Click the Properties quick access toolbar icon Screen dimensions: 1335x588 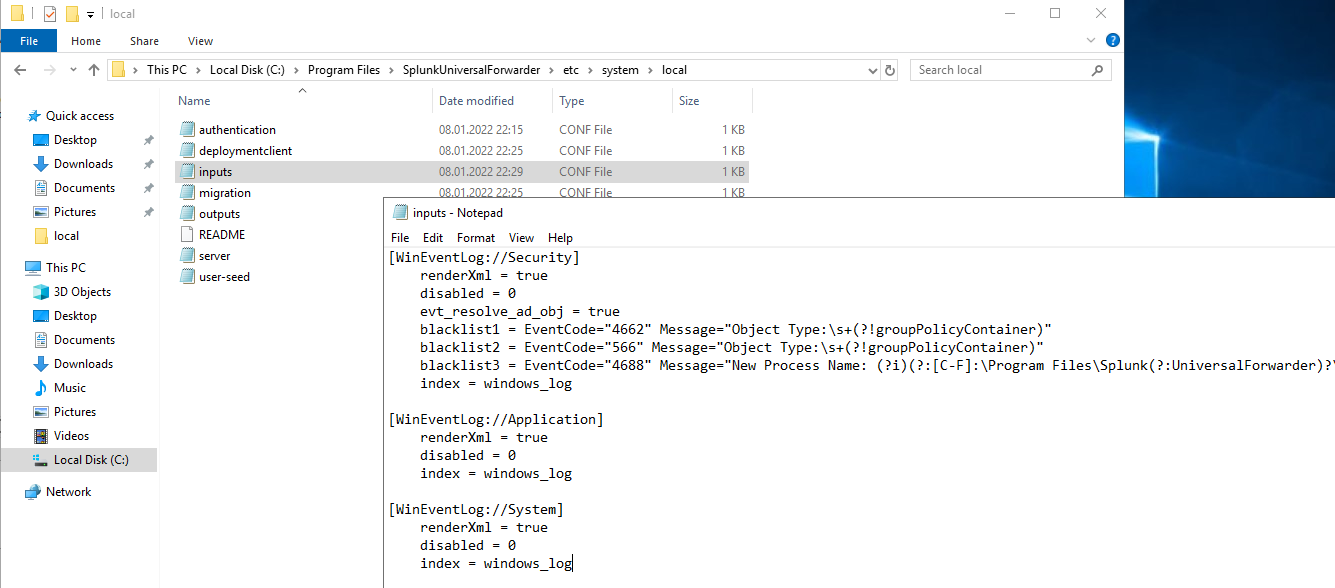(x=50, y=14)
